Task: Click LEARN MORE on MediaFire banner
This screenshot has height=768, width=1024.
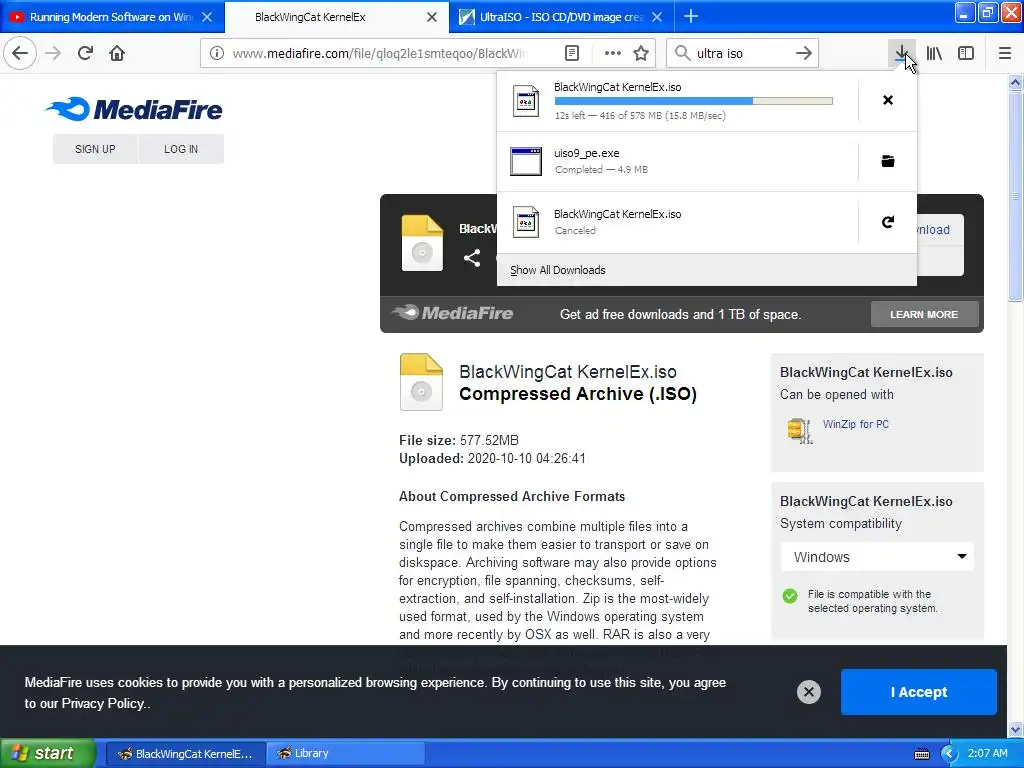Action: click(x=924, y=314)
